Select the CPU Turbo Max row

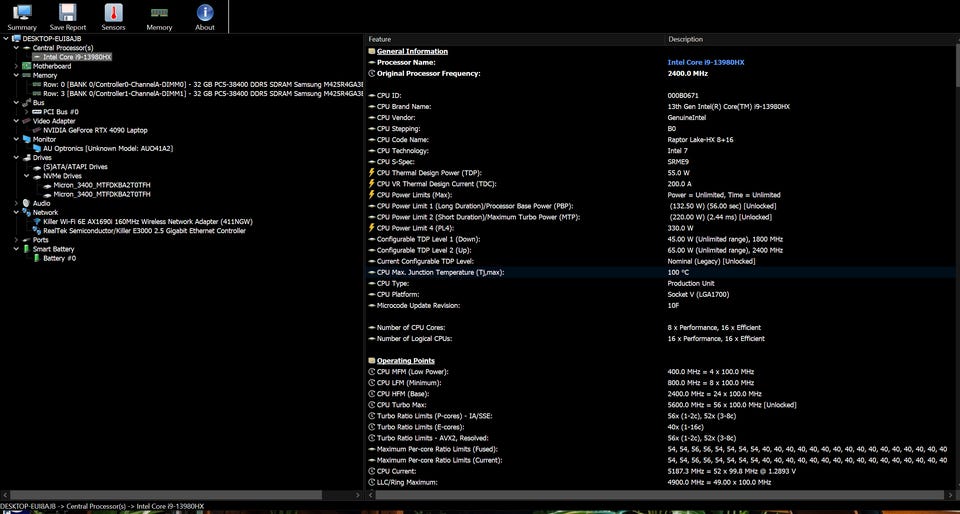(x=660, y=405)
